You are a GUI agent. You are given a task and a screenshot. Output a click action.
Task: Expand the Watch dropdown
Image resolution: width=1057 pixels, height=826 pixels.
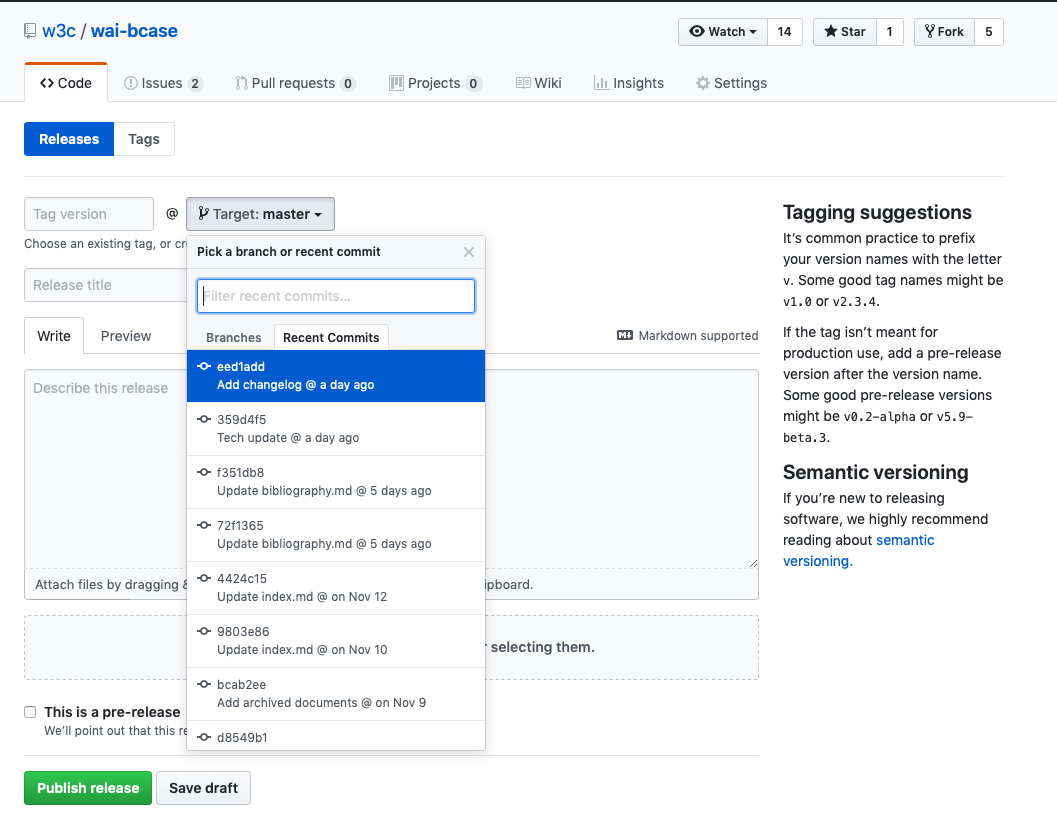click(723, 32)
